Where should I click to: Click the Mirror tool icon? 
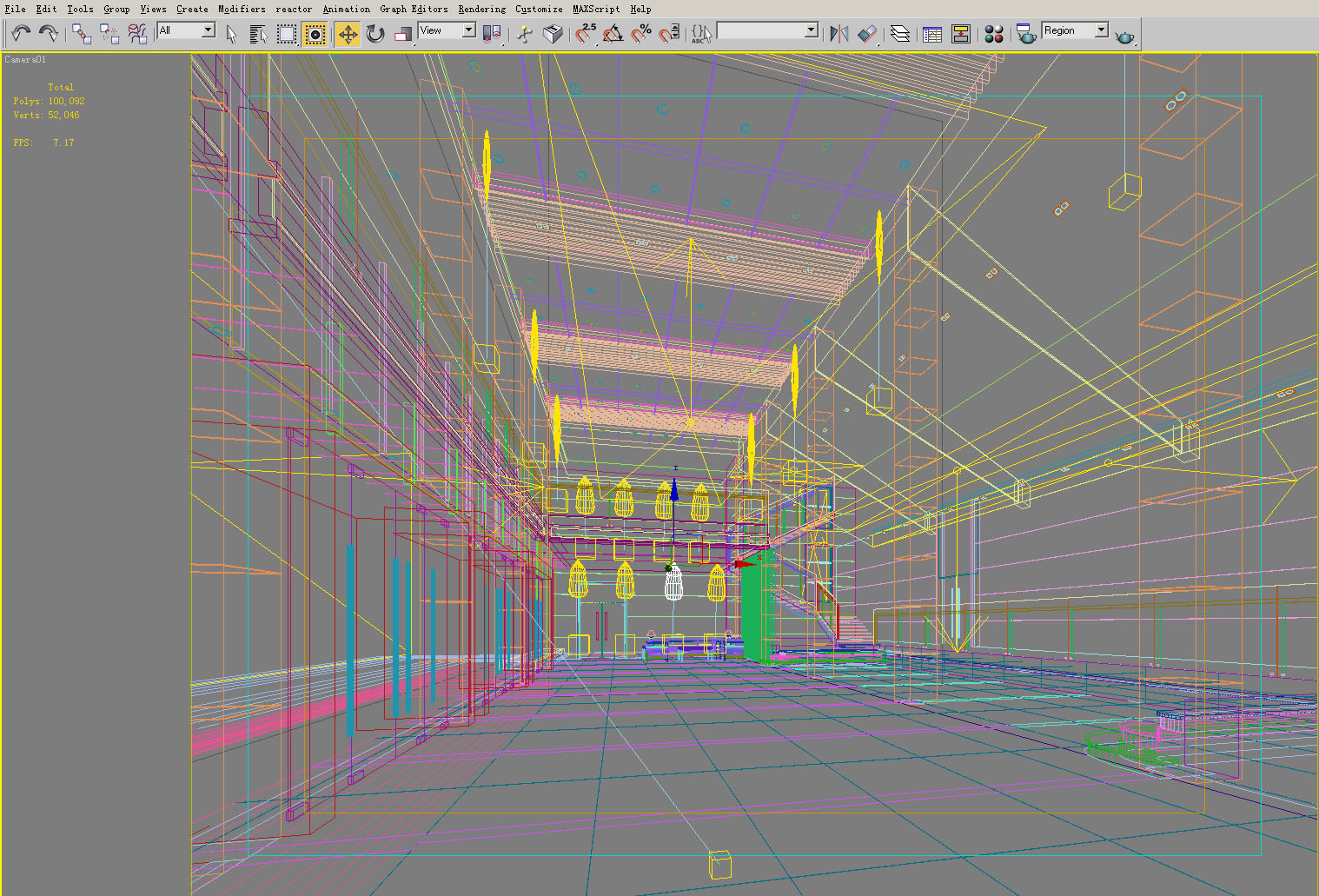[838, 34]
